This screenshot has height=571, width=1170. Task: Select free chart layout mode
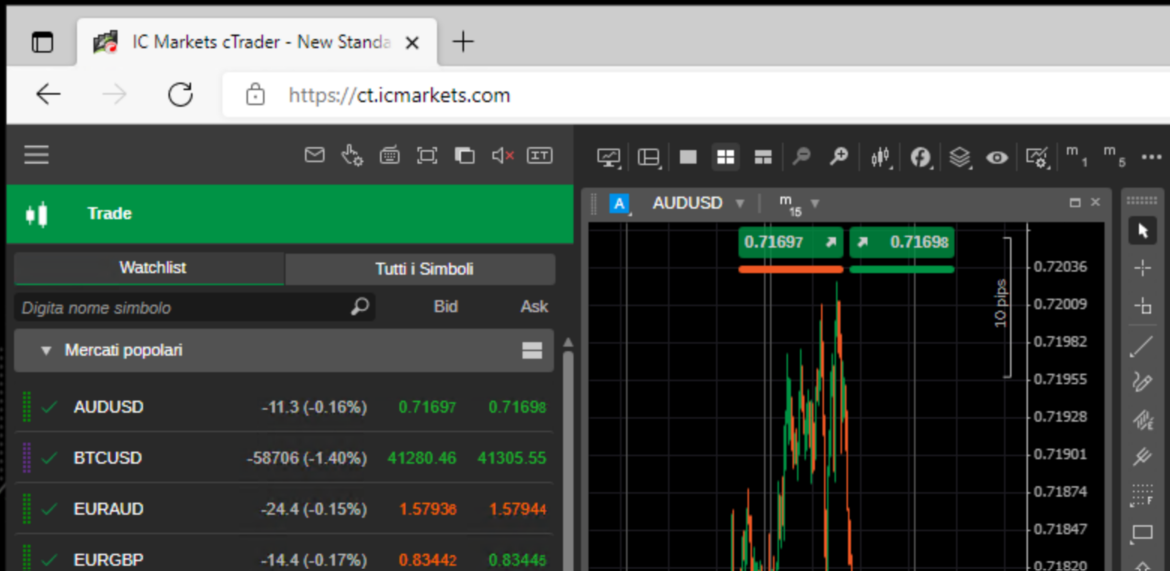coord(763,157)
